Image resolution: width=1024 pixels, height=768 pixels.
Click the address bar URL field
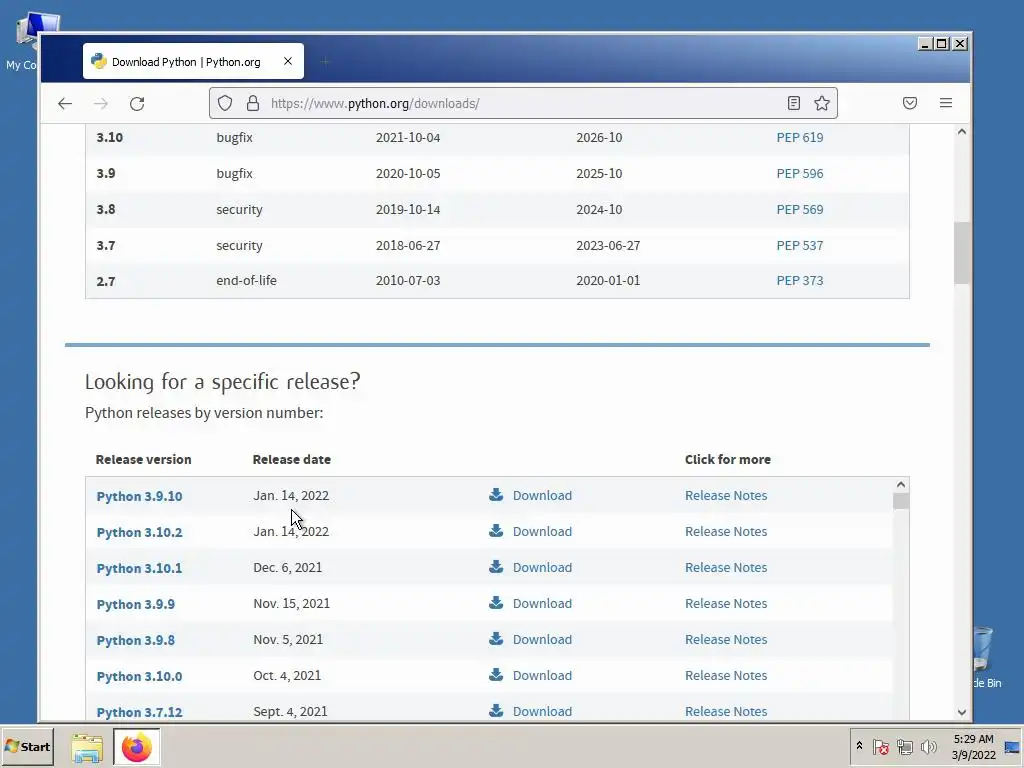click(522, 103)
